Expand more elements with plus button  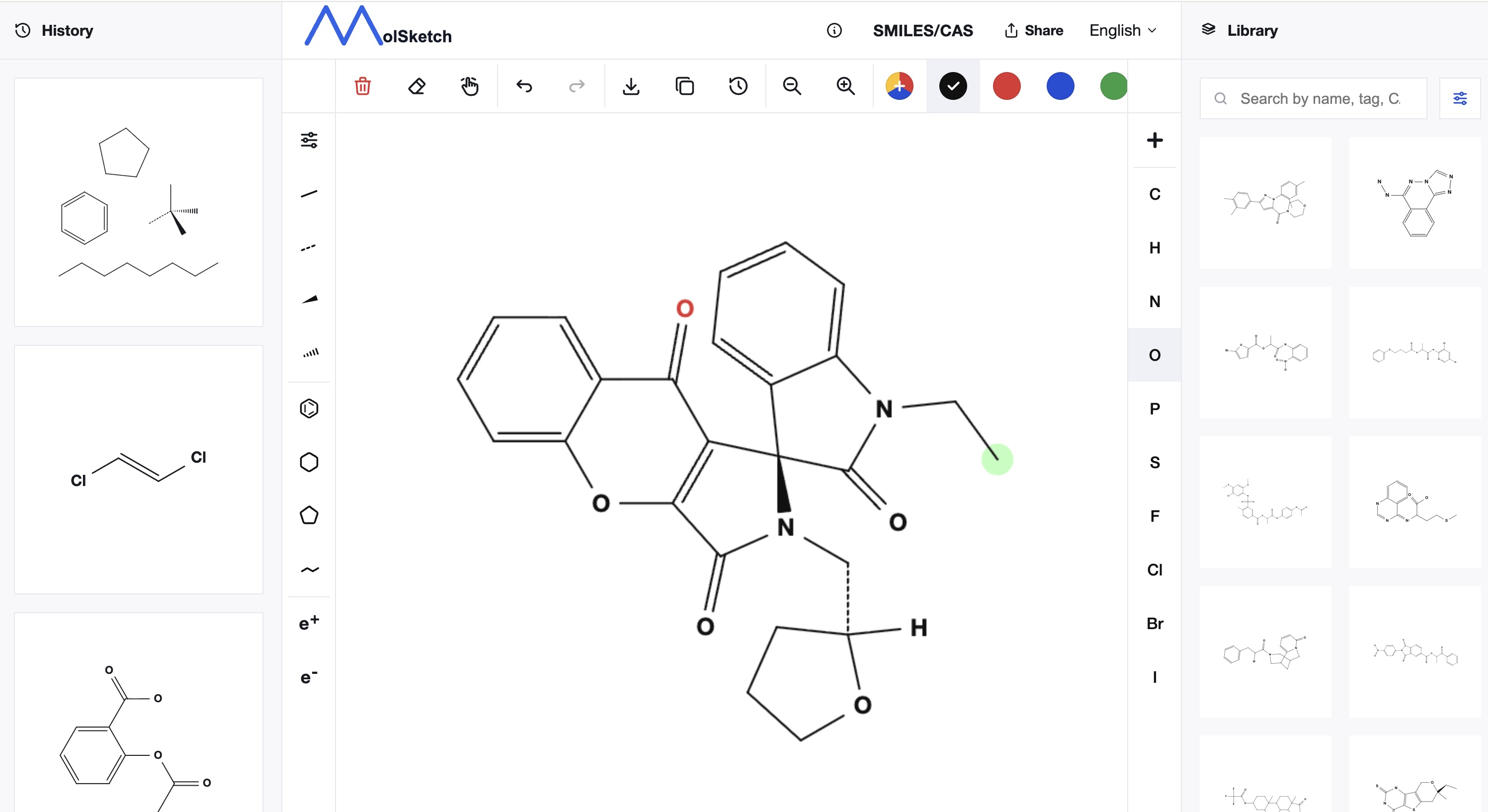click(1154, 140)
